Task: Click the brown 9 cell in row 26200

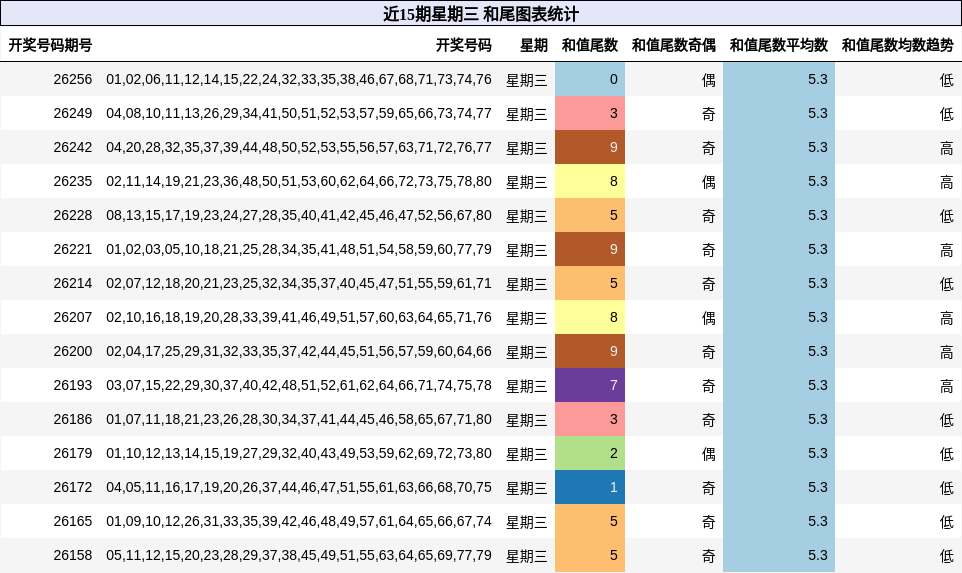Action: (x=590, y=352)
